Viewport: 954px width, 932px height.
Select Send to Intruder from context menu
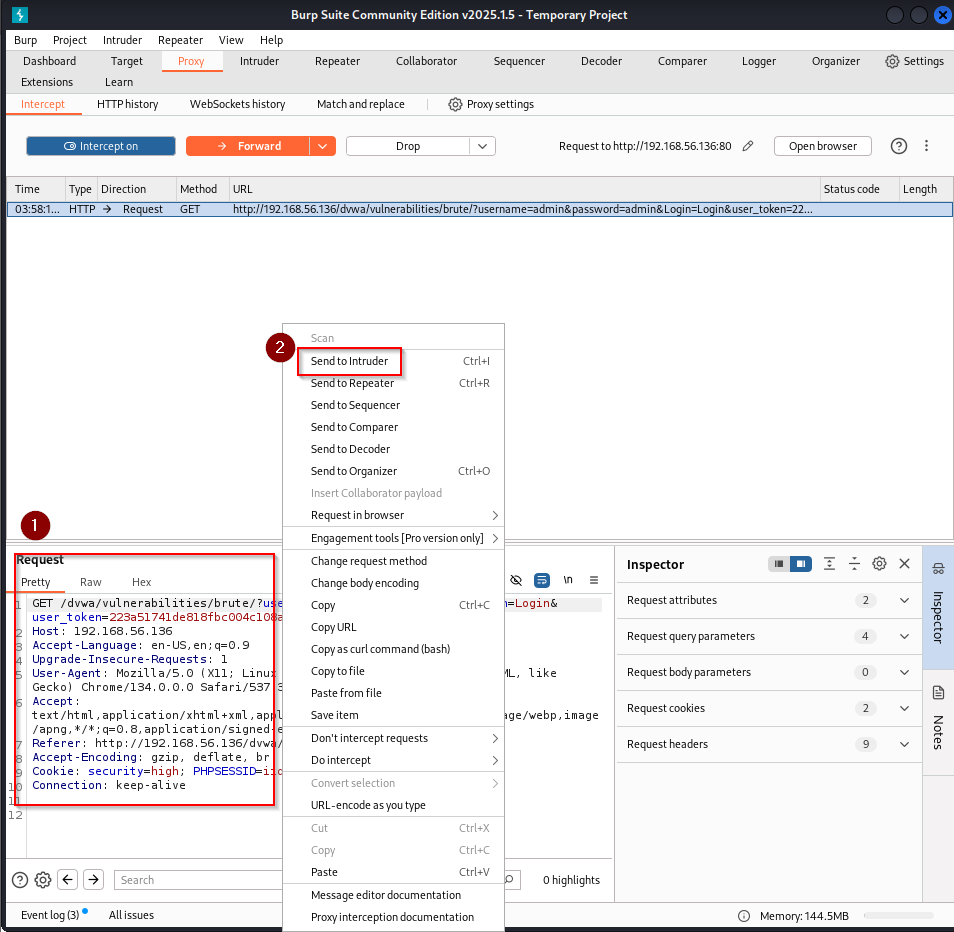pos(394,361)
